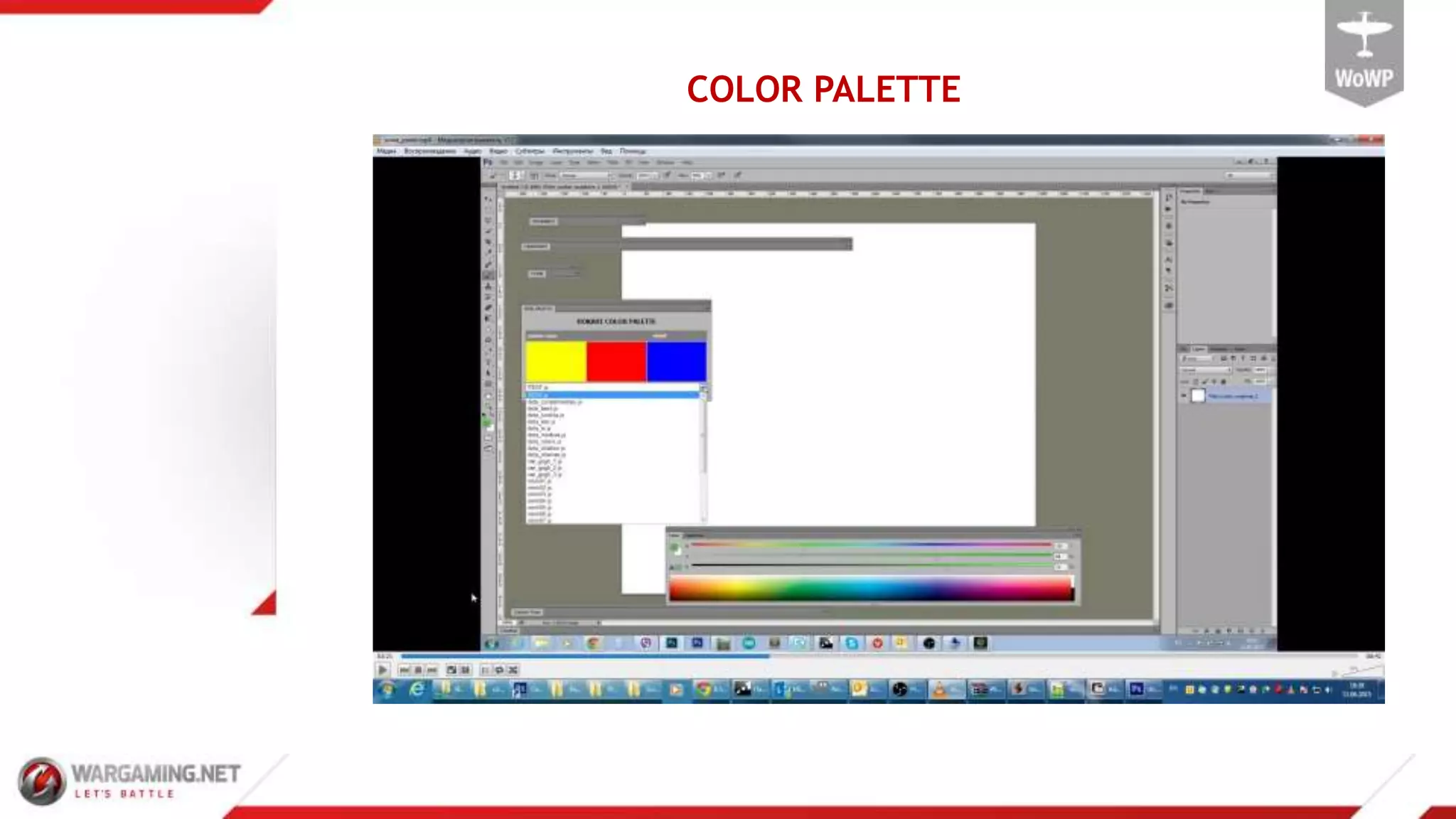Select the Move tool in Photoshop's toolbox
The width and height of the screenshot is (1456, 819).
tap(488, 199)
